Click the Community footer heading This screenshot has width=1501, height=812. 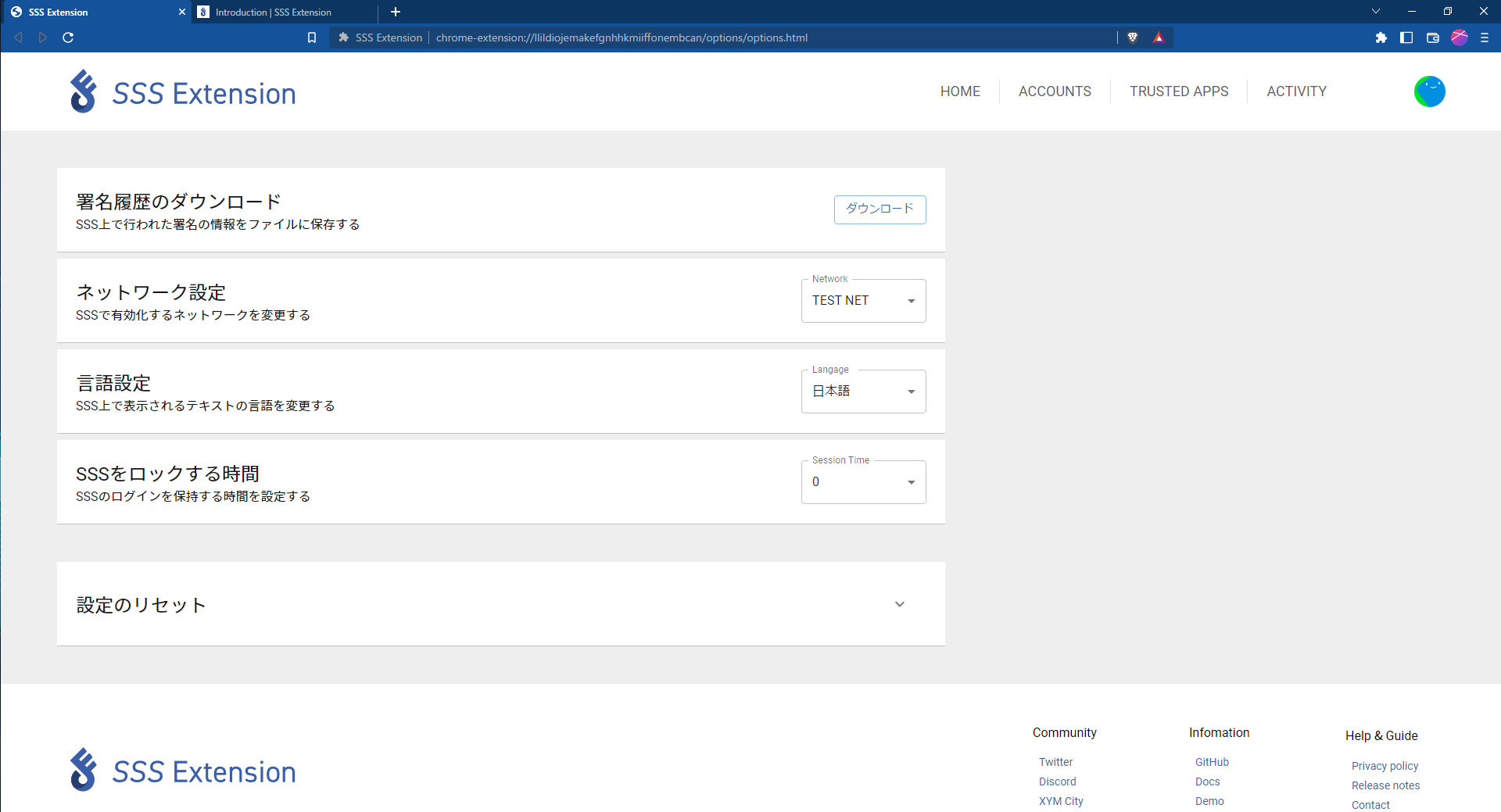point(1064,732)
